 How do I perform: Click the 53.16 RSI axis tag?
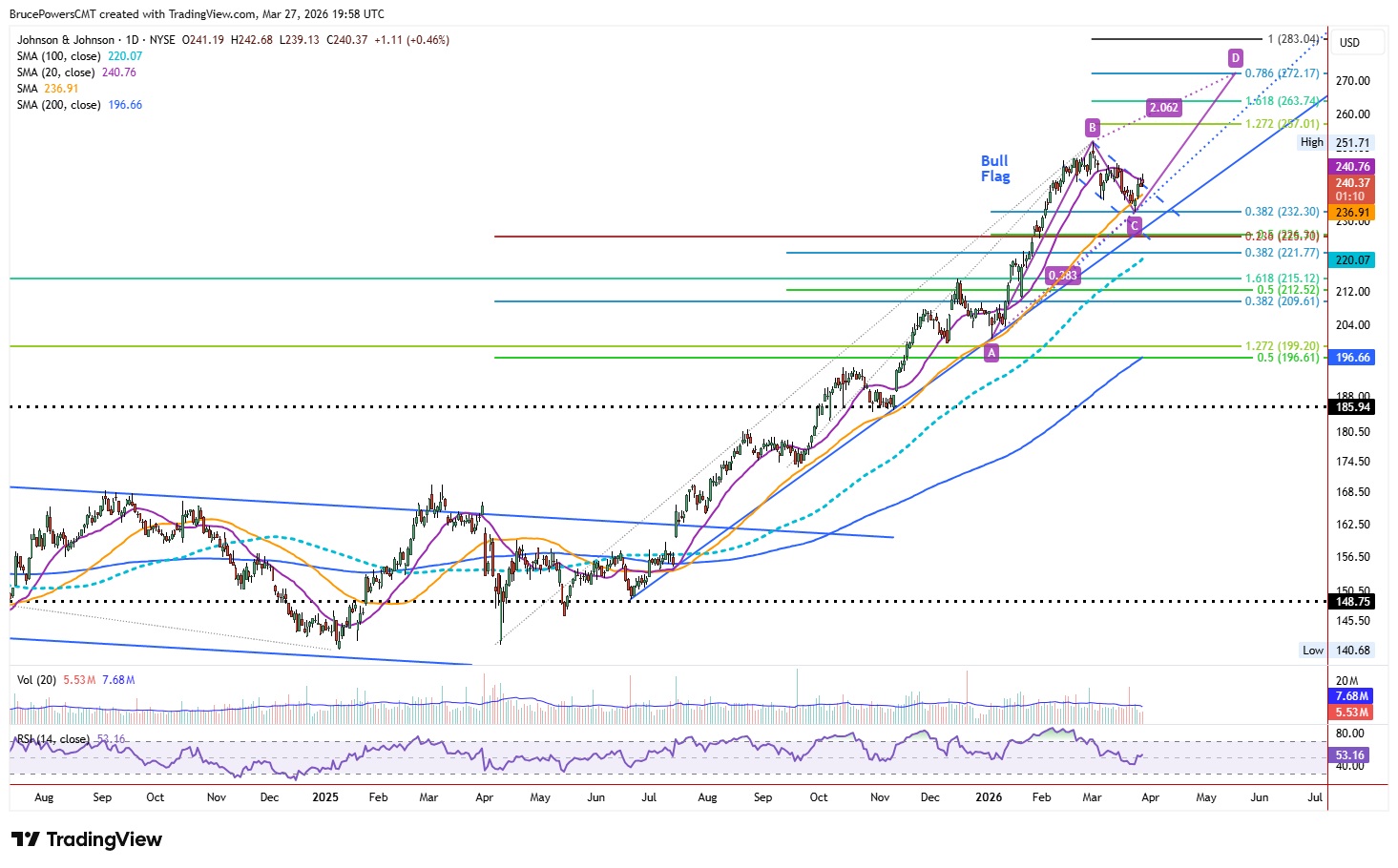pos(1350,755)
